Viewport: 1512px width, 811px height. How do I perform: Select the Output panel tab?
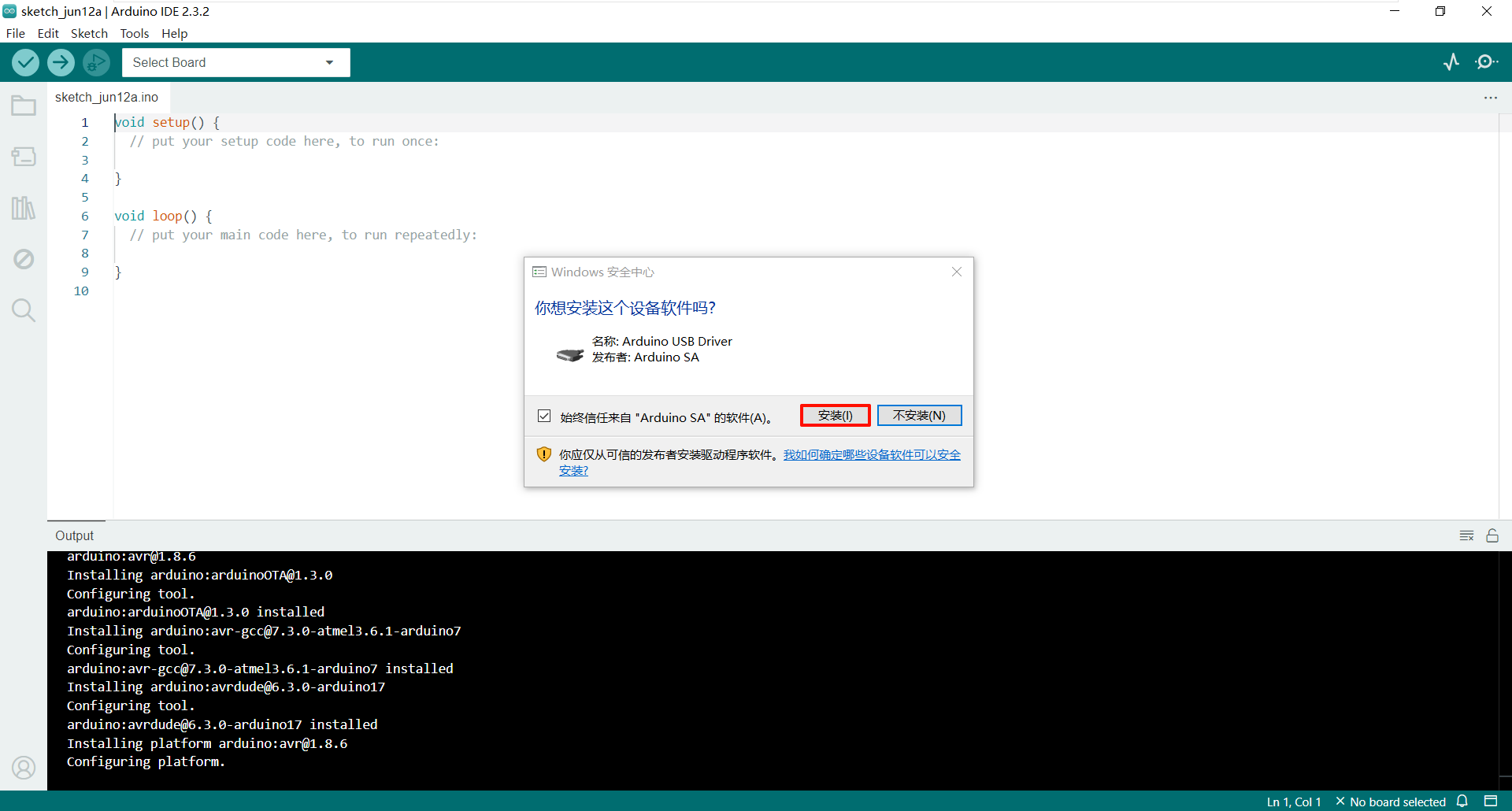[75, 535]
